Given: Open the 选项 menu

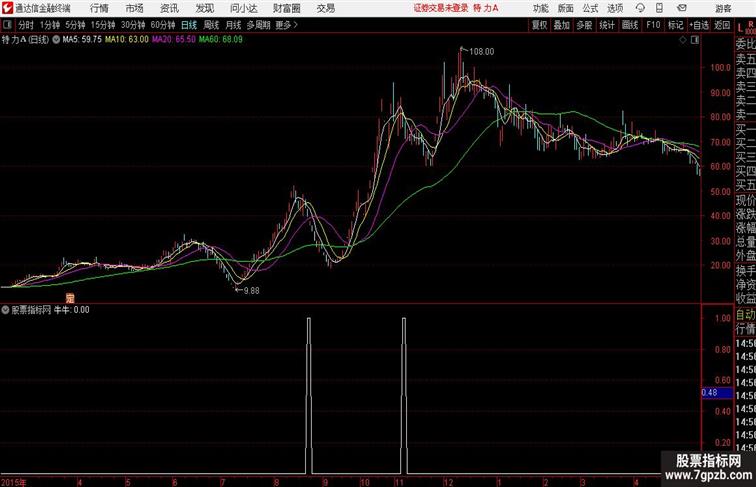Looking at the screenshot, I should coord(615,8).
